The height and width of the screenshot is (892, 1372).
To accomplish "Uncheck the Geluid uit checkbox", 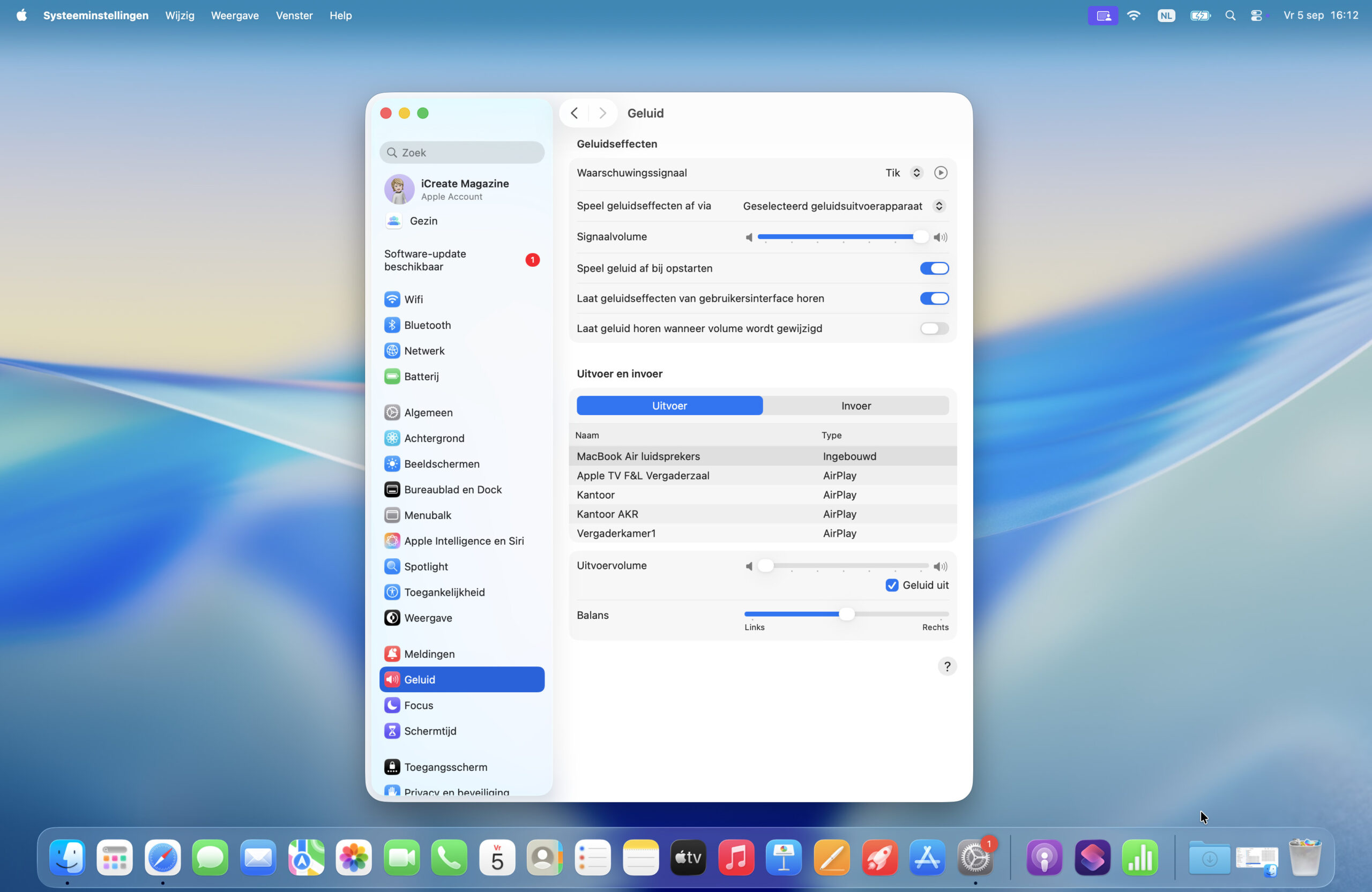I will pos(892,586).
